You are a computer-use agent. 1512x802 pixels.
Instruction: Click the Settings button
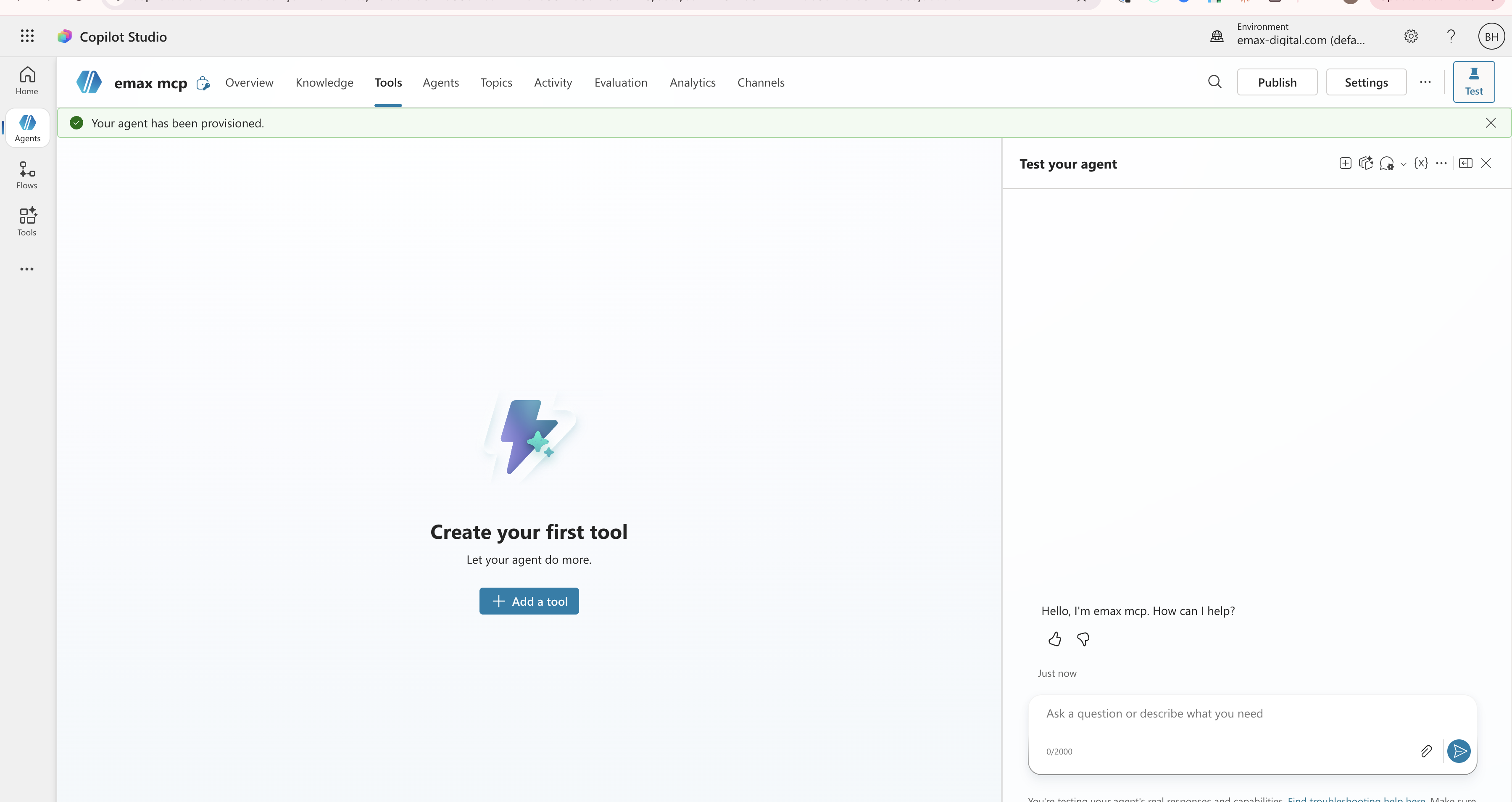coord(1367,82)
